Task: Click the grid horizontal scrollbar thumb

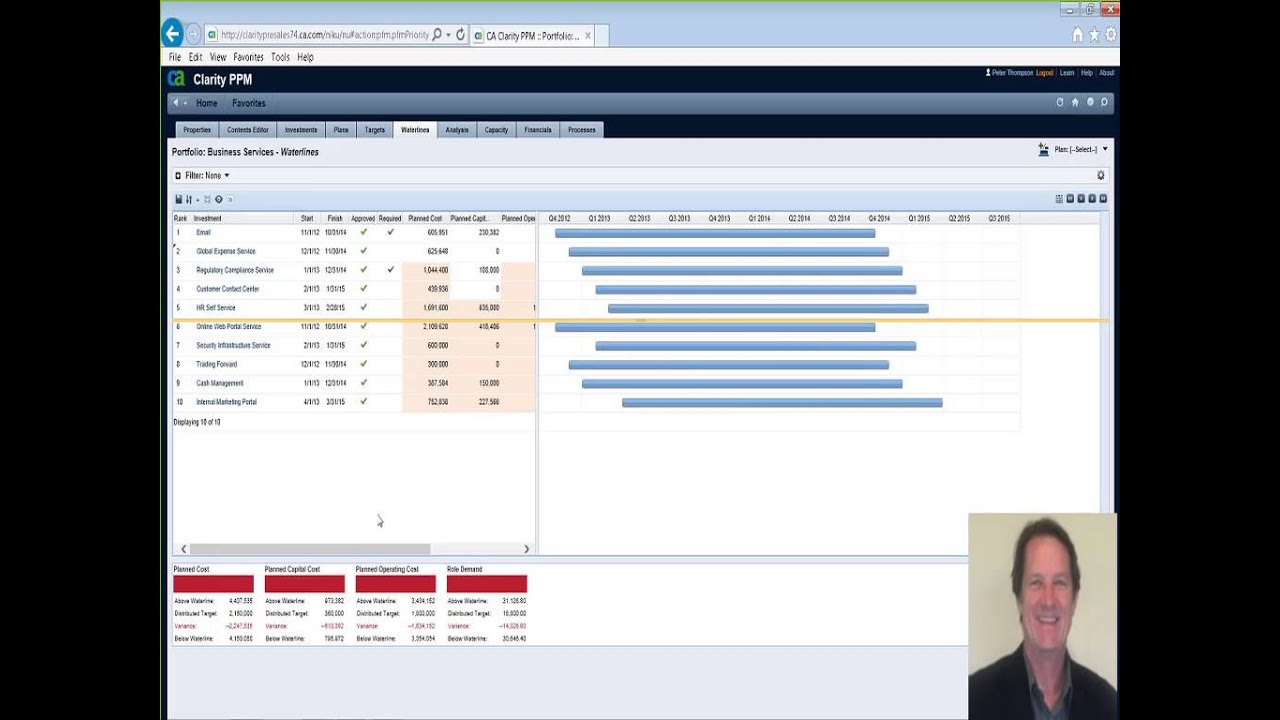Action: (x=310, y=549)
